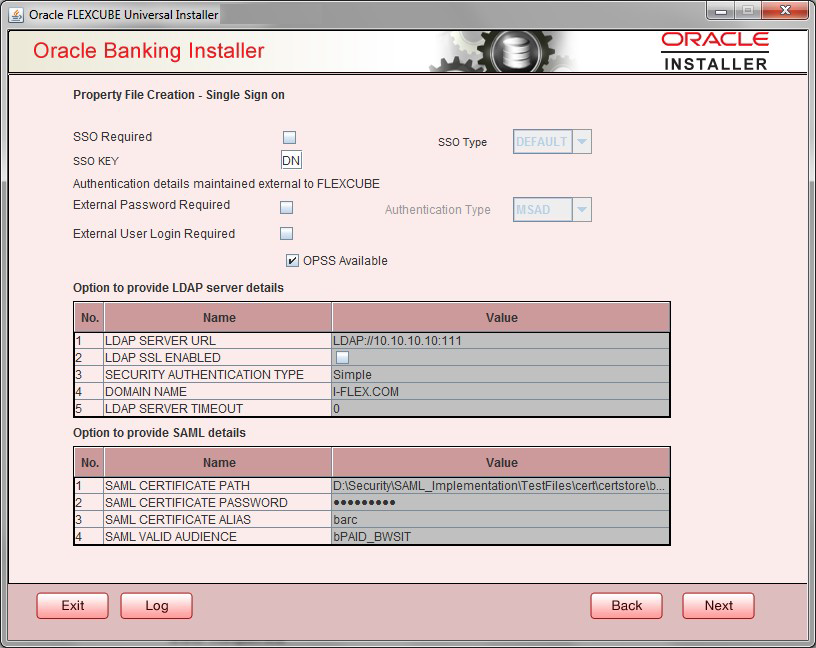Select the SAML CERTIFICATE PATH name cell
The image size is (816, 648).
[218, 486]
